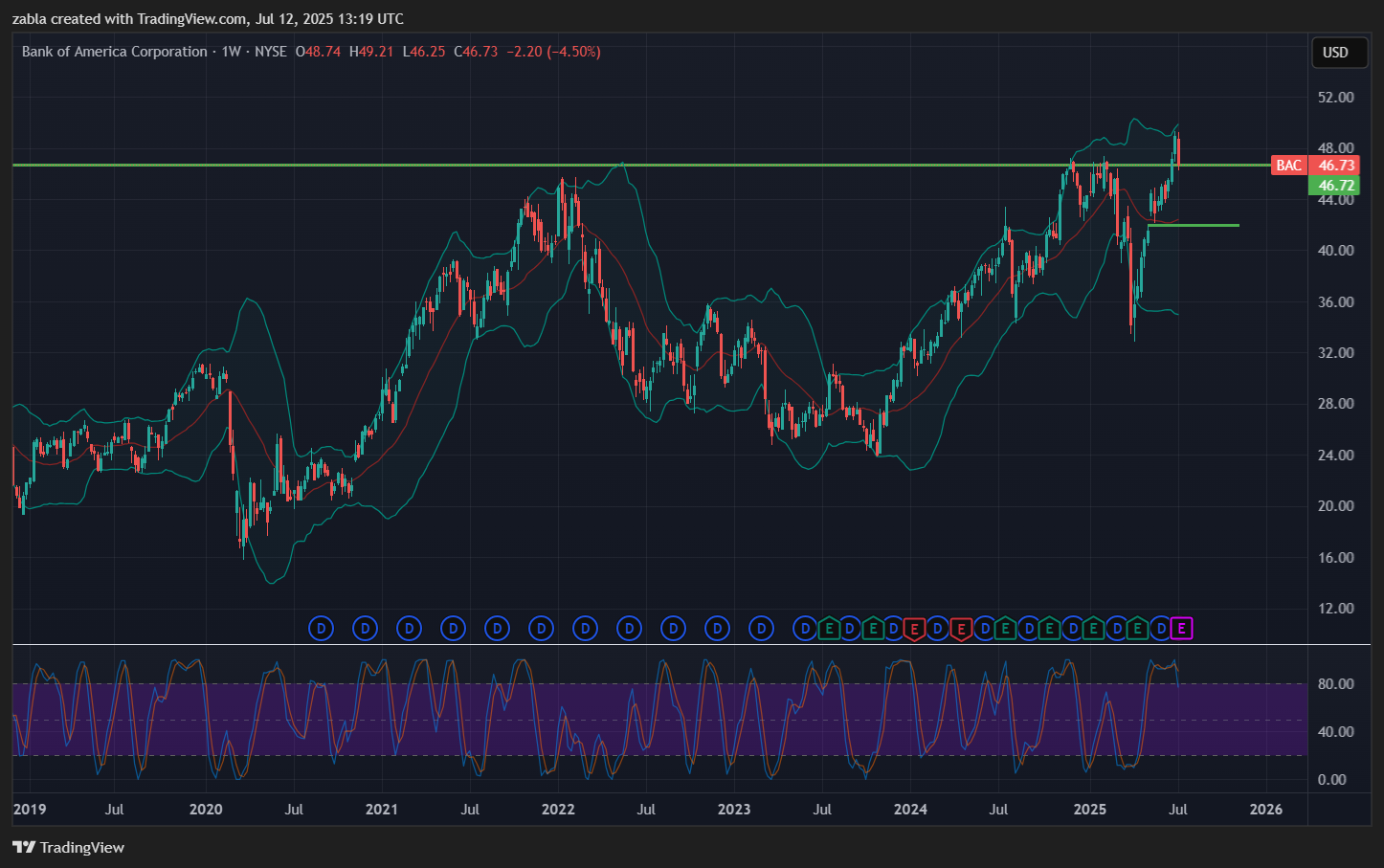Click the 2019 label on time axis
The height and width of the screenshot is (868, 1384).
pos(30,810)
